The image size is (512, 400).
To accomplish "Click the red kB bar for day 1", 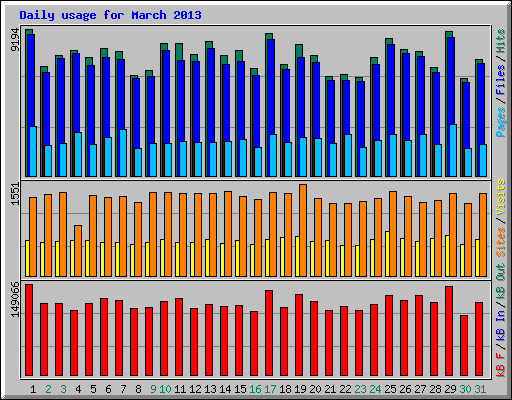I will (x=29, y=330).
